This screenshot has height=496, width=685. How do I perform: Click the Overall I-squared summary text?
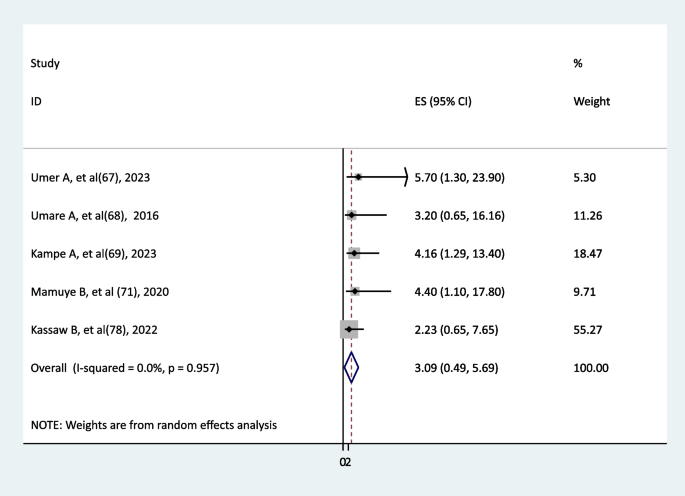click(x=126, y=367)
